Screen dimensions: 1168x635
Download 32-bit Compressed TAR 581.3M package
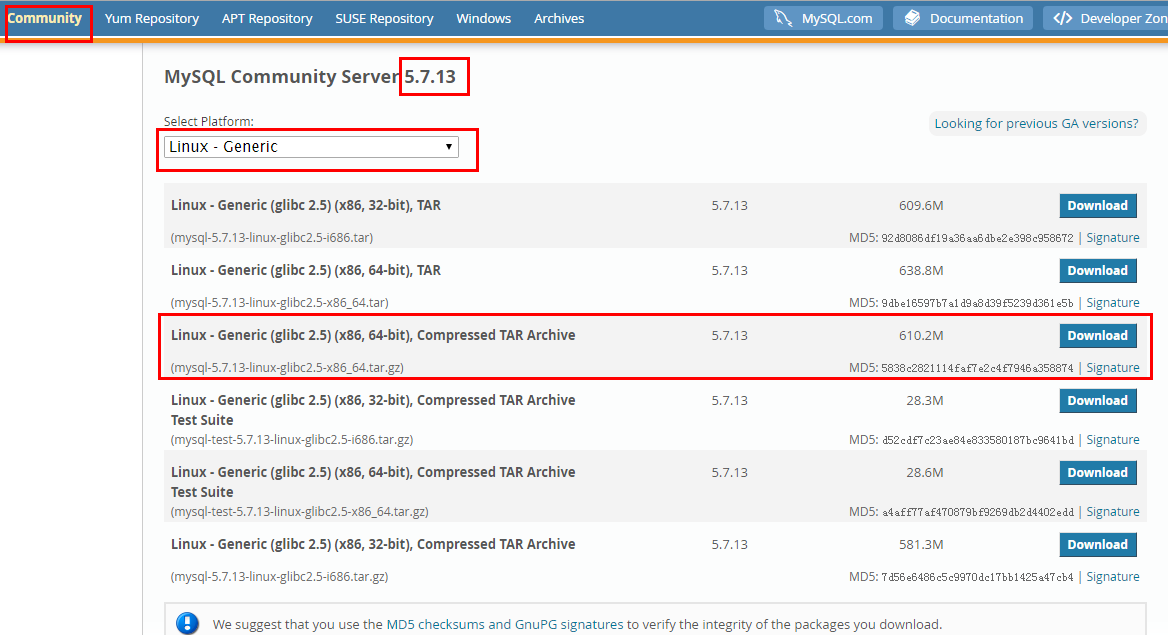click(1098, 545)
